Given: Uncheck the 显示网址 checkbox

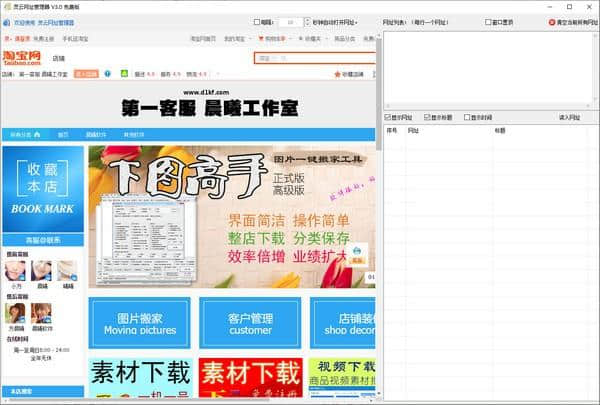Looking at the screenshot, I should click(389, 116).
